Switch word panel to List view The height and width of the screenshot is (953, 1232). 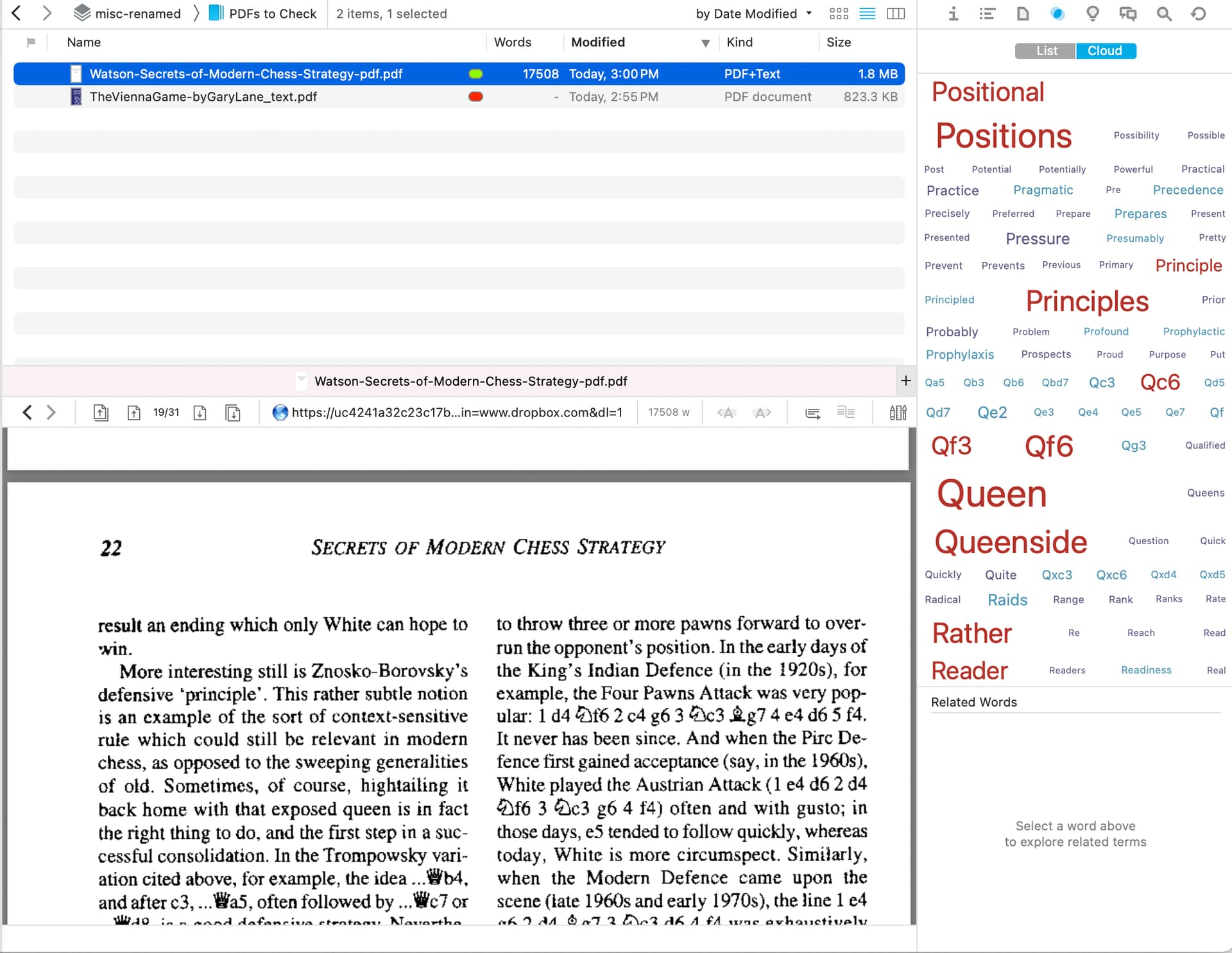1046,51
